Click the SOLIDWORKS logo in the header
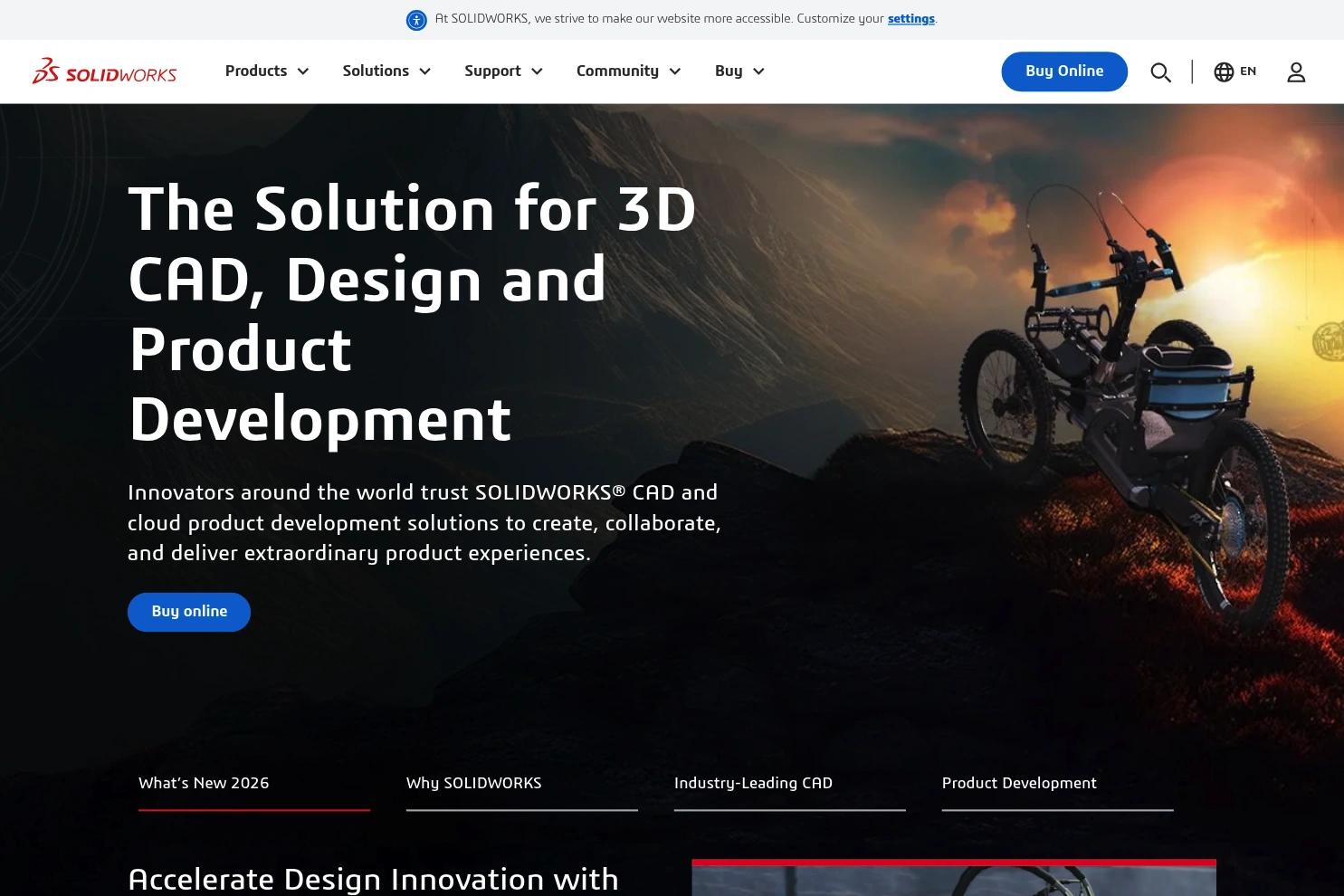This screenshot has width=1344, height=896. coord(105,71)
